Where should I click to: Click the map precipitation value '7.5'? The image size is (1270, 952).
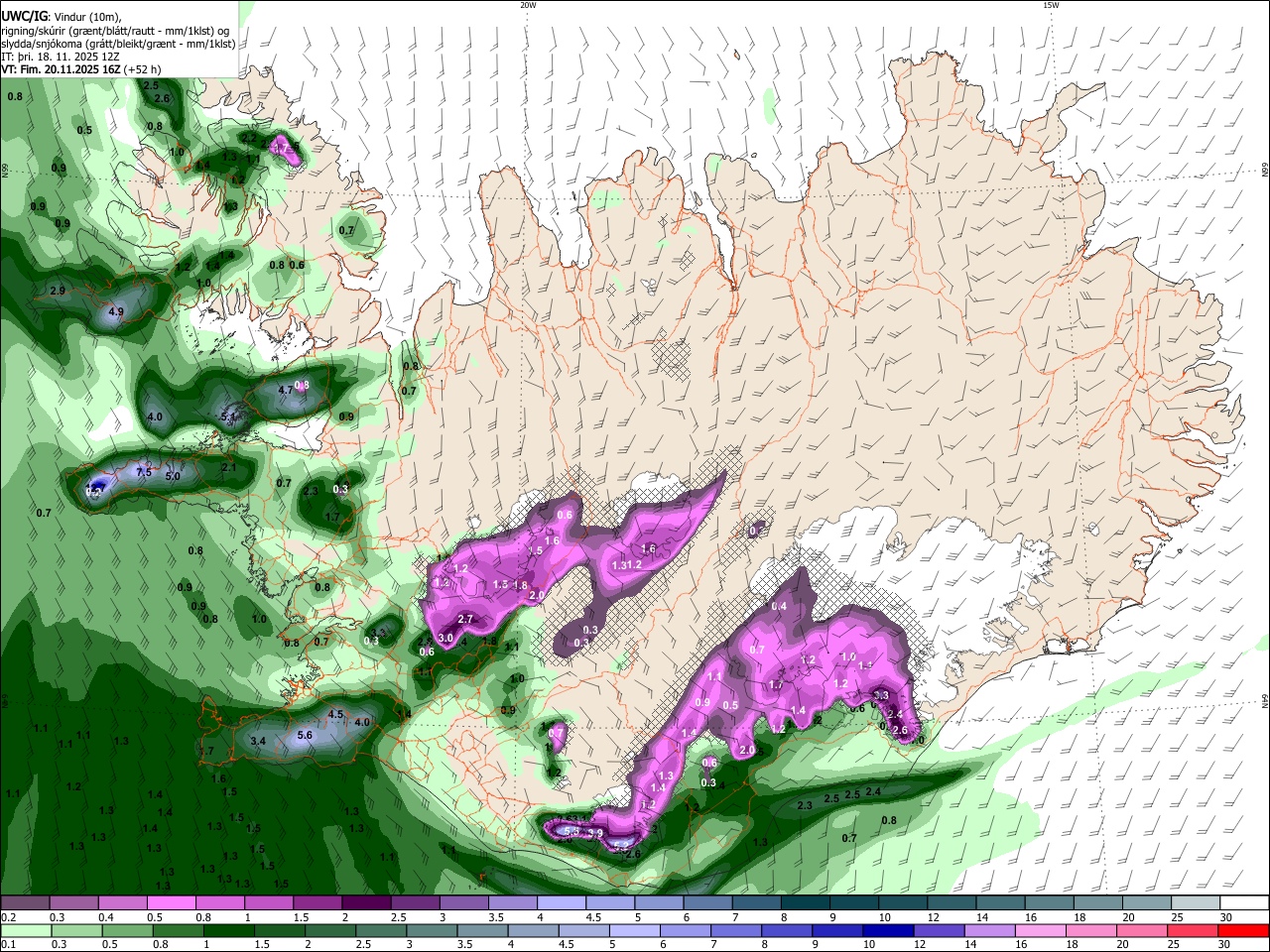pyautogui.click(x=144, y=472)
